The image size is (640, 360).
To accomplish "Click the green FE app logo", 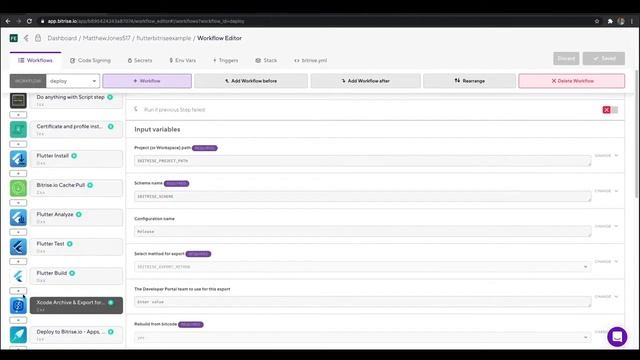I will pos(13,38).
